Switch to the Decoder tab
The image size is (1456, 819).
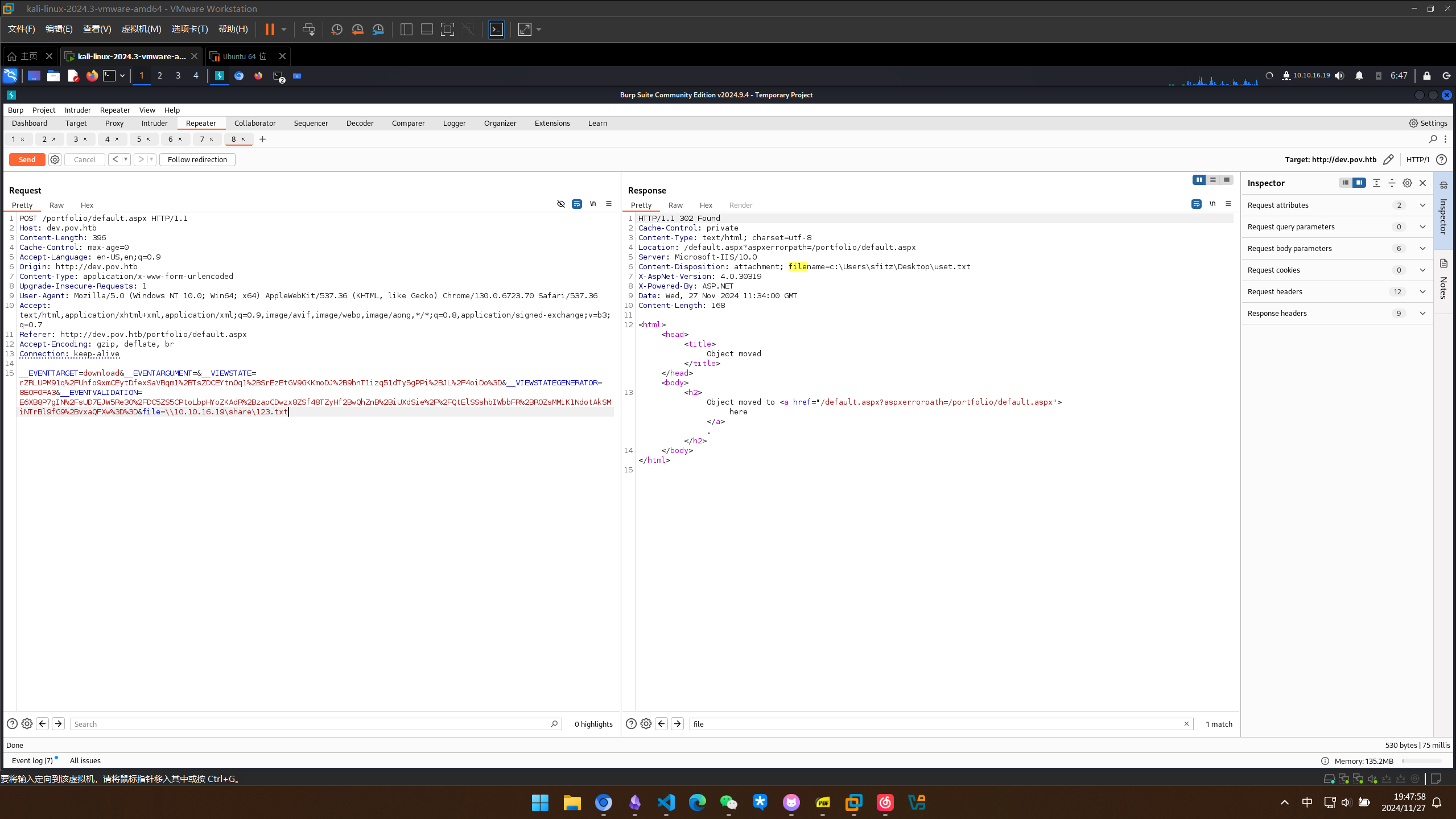(x=360, y=123)
